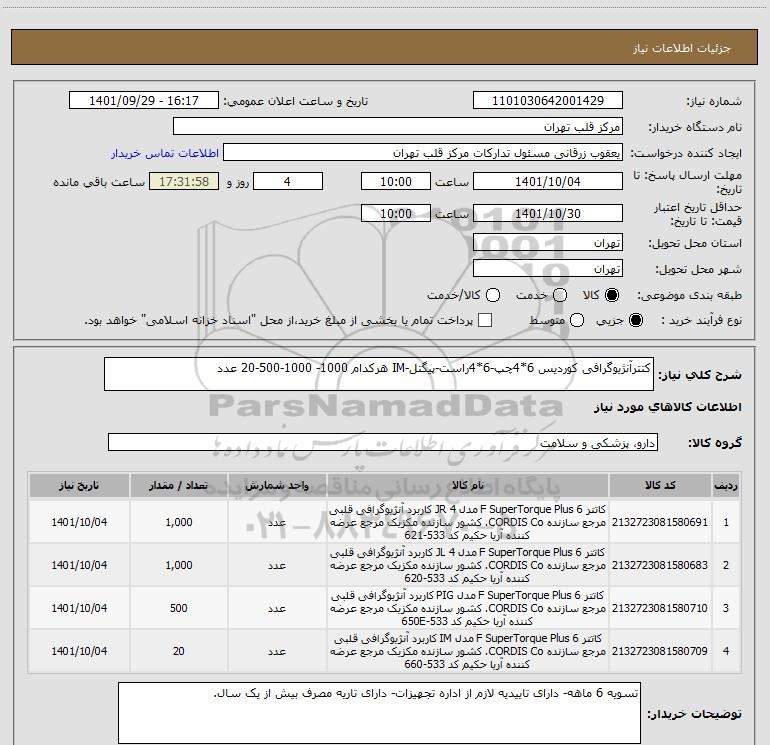Click quantity 20 in row 4

179,651
